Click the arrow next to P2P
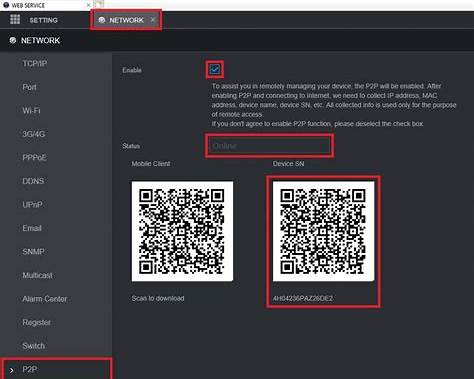This screenshot has height=379, width=474. pos(11,370)
